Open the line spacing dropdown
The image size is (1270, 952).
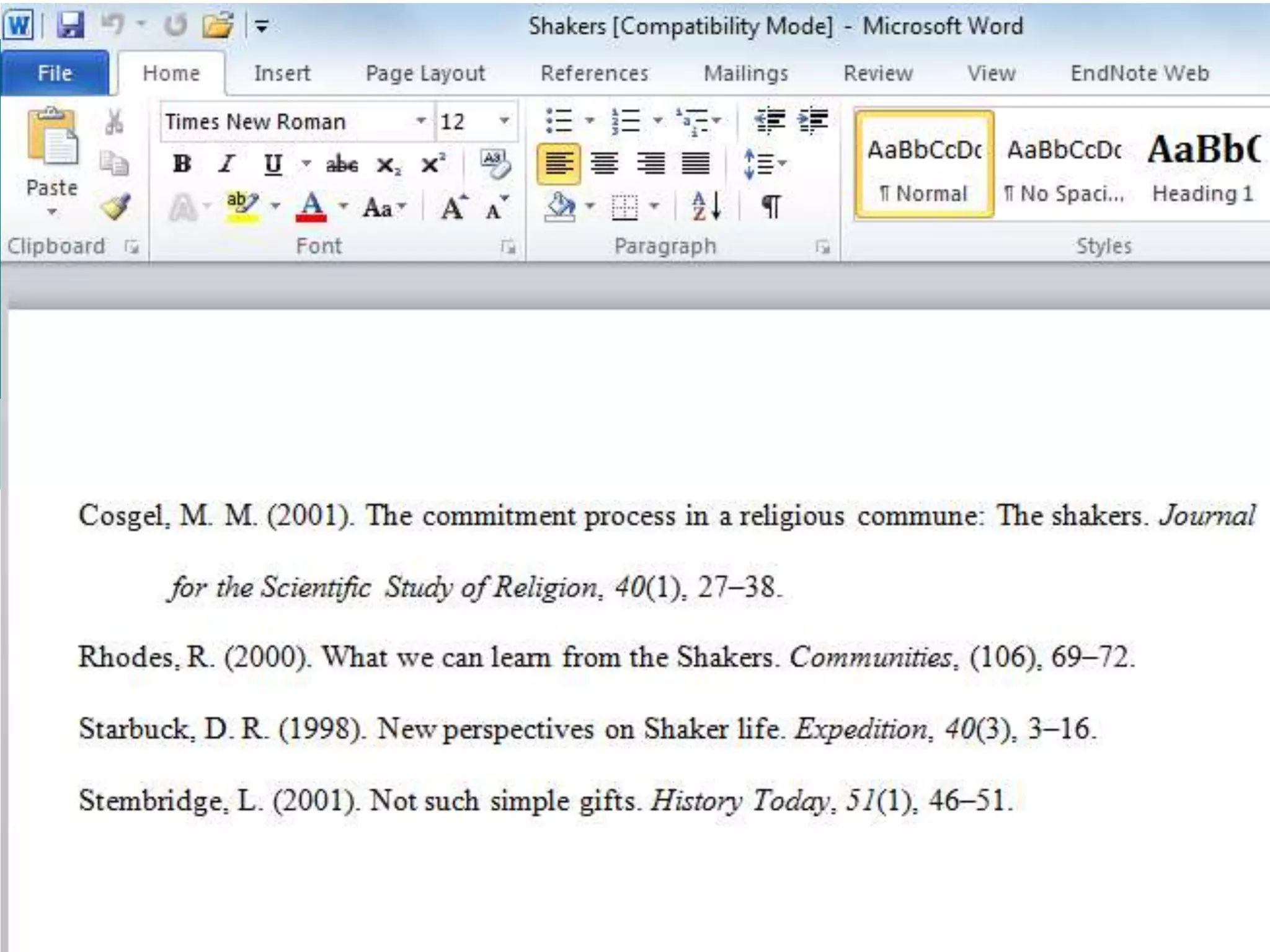click(x=765, y=165)
